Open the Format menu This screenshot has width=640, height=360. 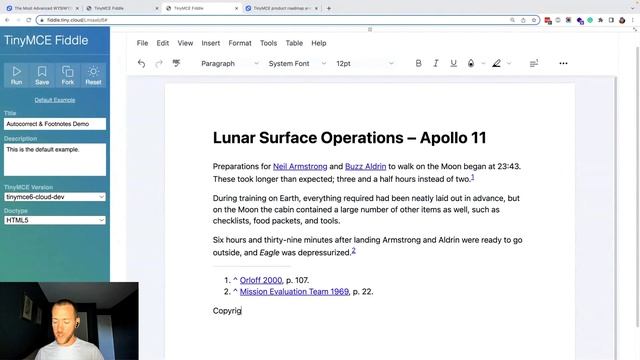pyautogui.click(x=240, y=43)
